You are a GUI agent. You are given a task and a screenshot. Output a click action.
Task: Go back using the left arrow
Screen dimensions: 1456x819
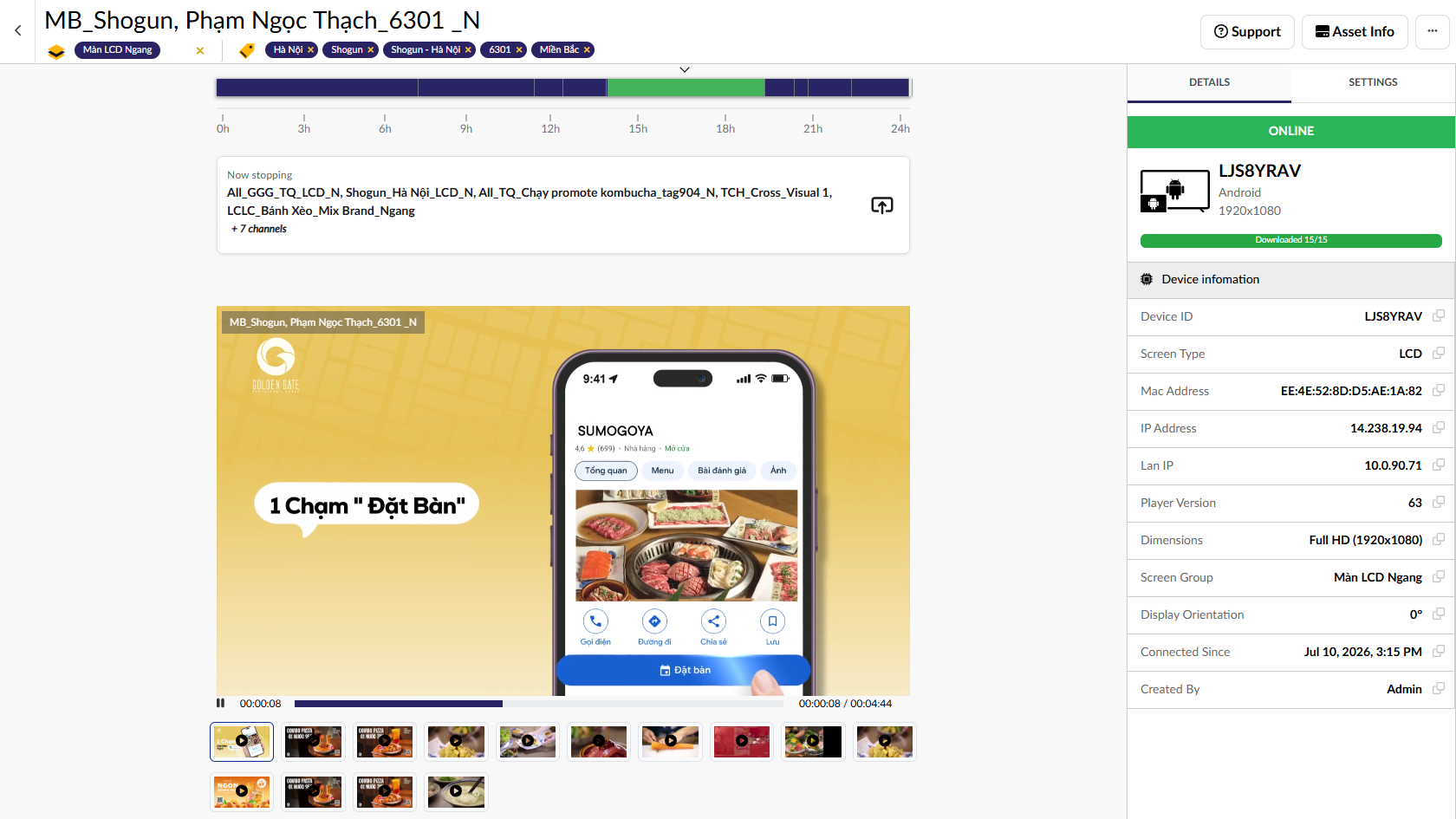point(18,30)
